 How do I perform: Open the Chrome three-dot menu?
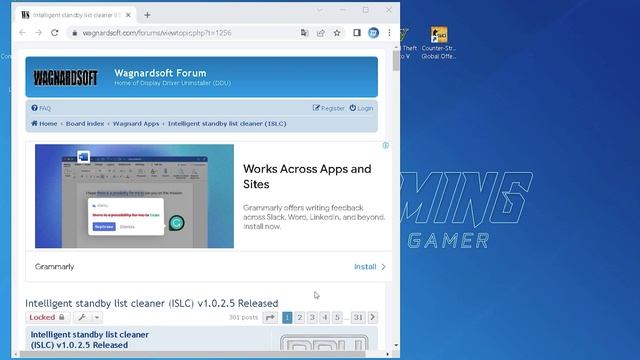click(x=389, y=33)
